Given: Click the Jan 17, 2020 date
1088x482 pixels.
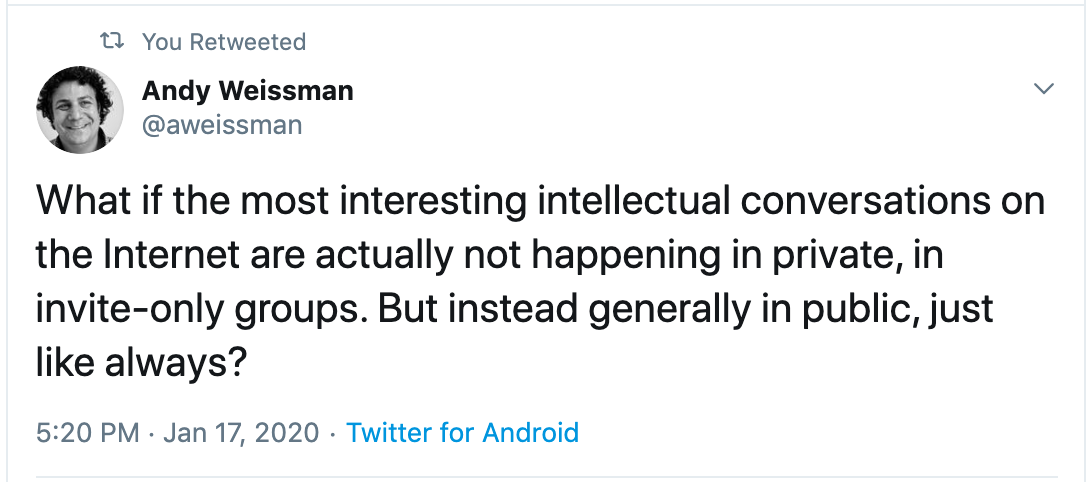Looking at the screenshot, I should (x=241, y=433).
